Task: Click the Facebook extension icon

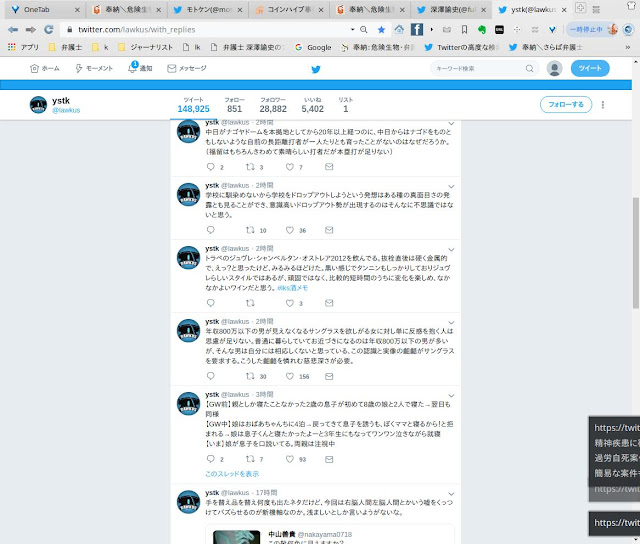Action: (x=417, y=29)
